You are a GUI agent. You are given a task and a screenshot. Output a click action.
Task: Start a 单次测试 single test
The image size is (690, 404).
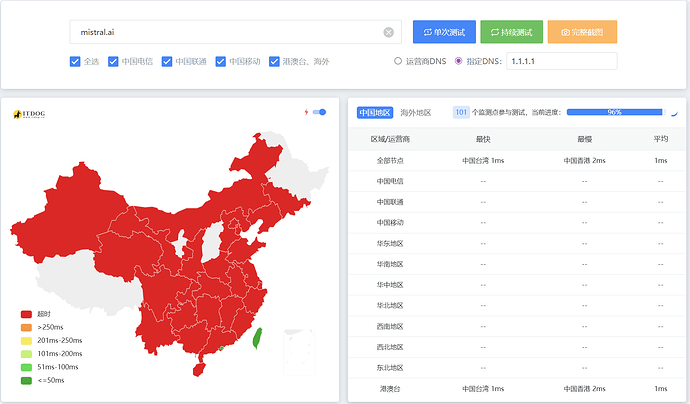444,32
